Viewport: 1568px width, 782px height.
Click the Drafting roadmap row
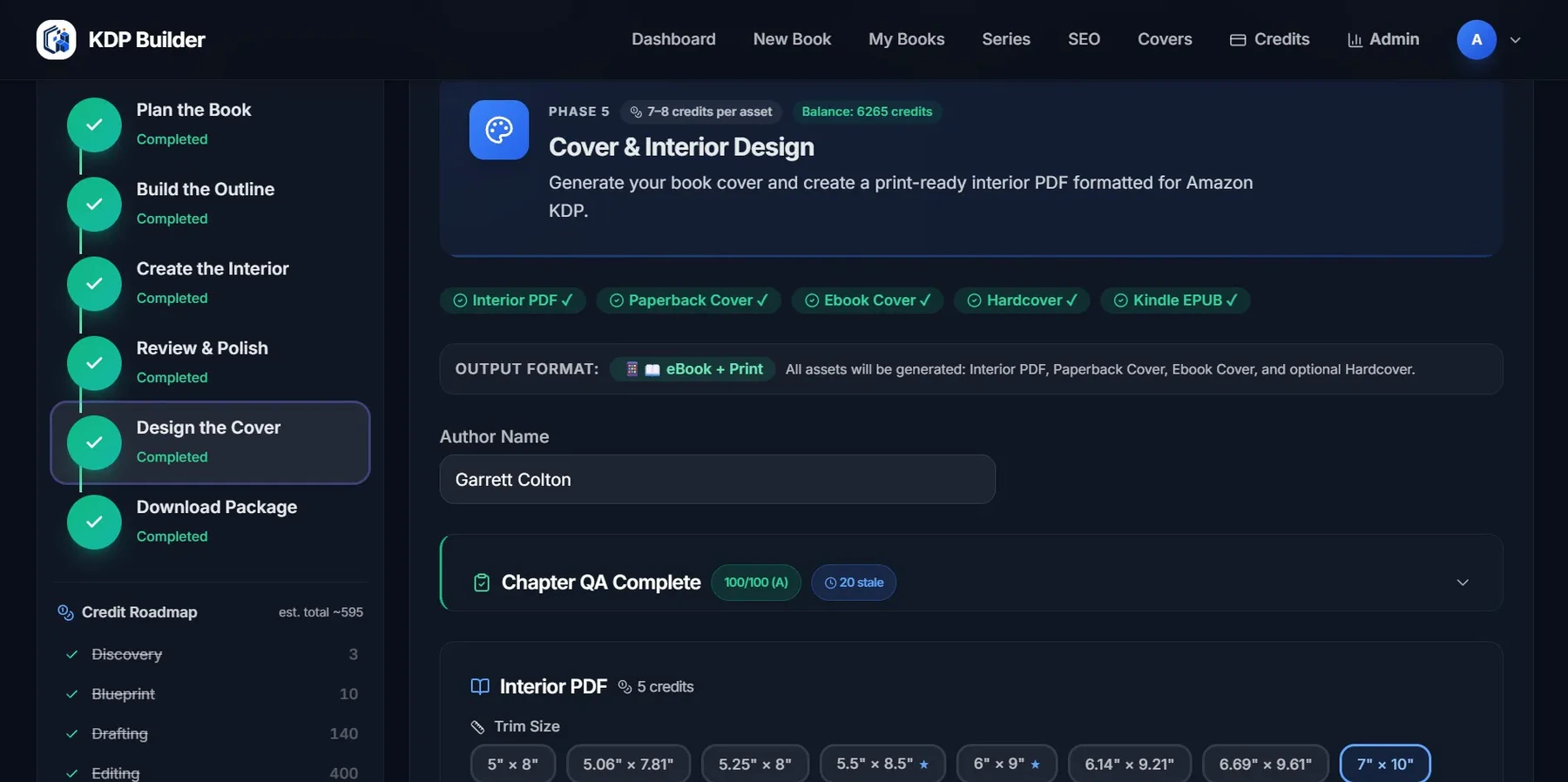coord(211,733)
